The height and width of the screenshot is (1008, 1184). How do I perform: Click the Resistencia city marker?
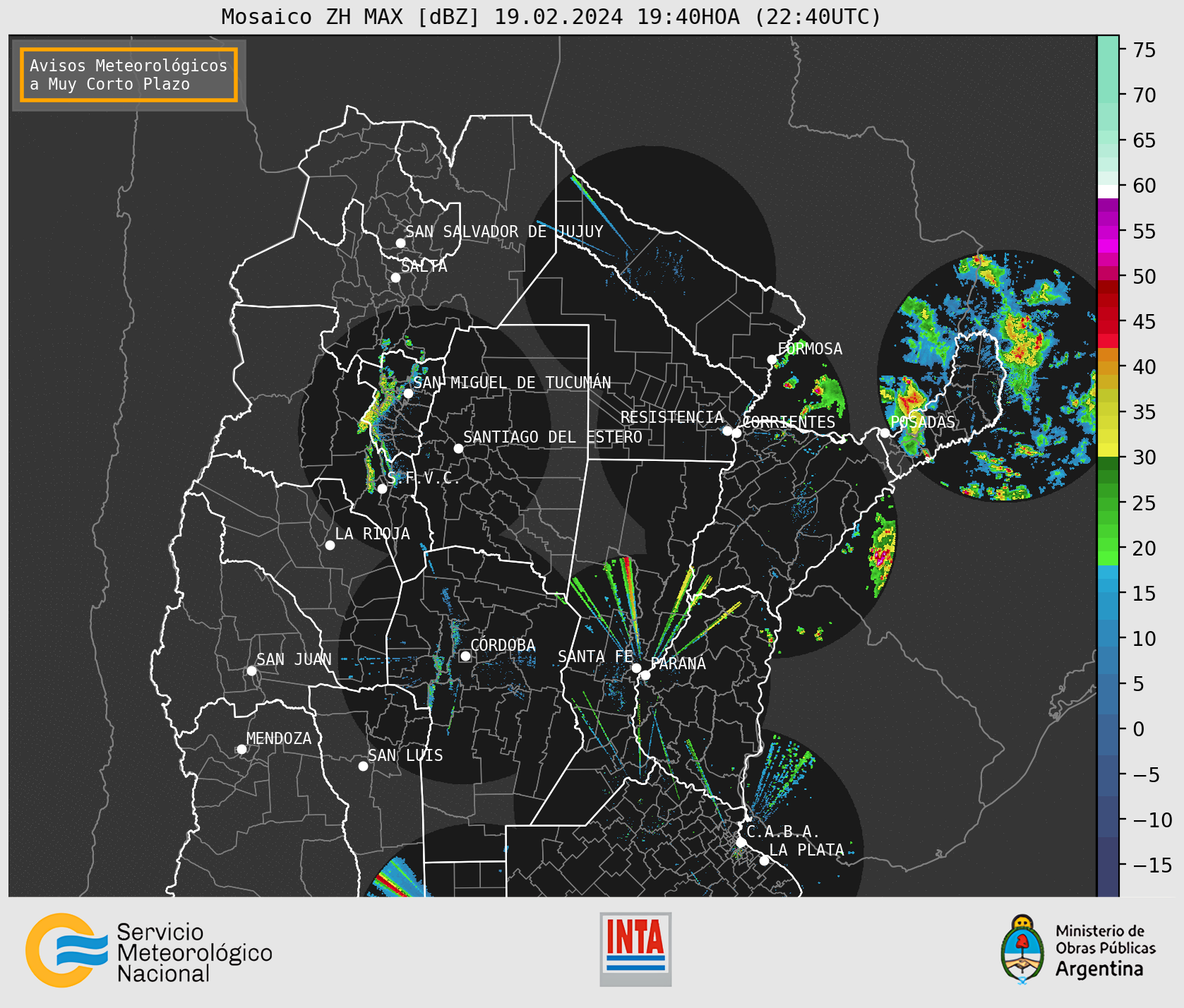click(727, 431)
